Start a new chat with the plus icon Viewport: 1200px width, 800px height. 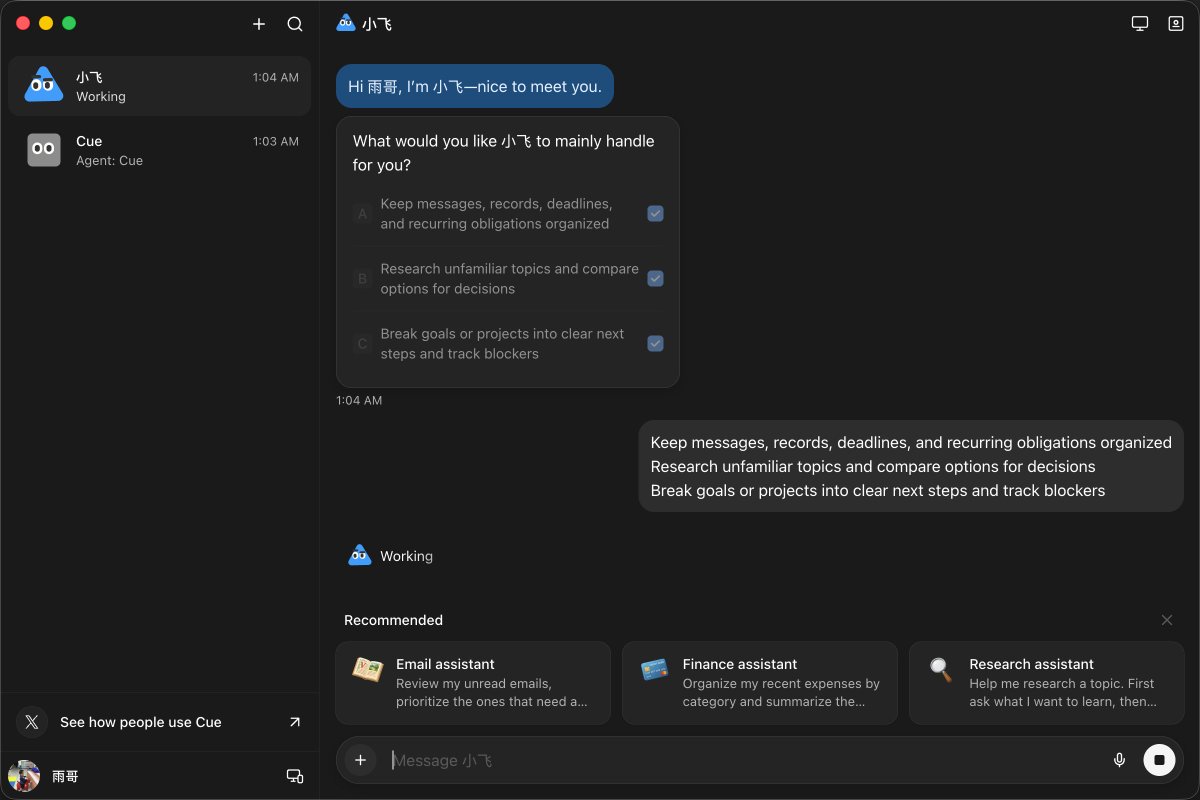pyautogui.click(x=259, y=24)
